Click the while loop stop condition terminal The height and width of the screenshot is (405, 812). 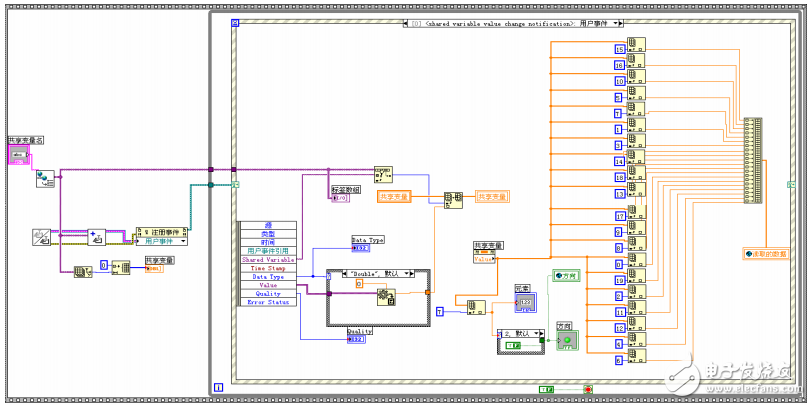pyautogui.click(x=588, y=389)
